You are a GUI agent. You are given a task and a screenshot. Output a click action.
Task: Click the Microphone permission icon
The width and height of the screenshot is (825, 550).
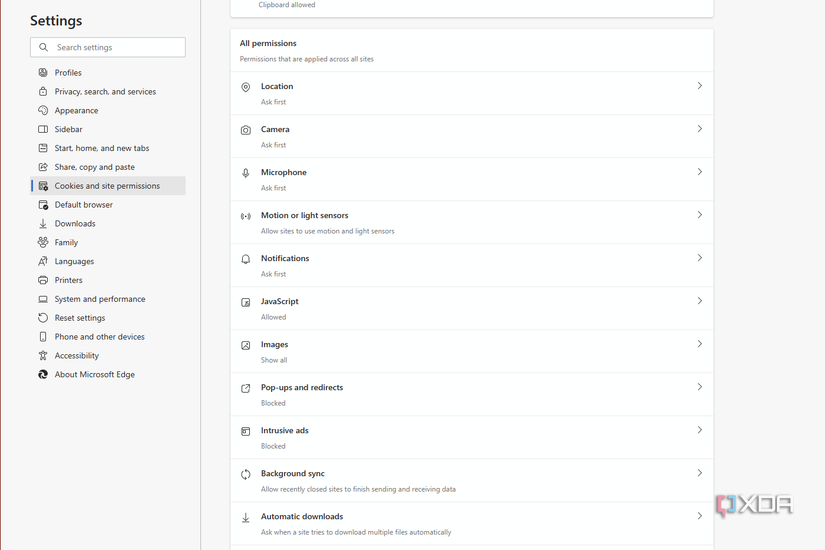pos(246,173)
